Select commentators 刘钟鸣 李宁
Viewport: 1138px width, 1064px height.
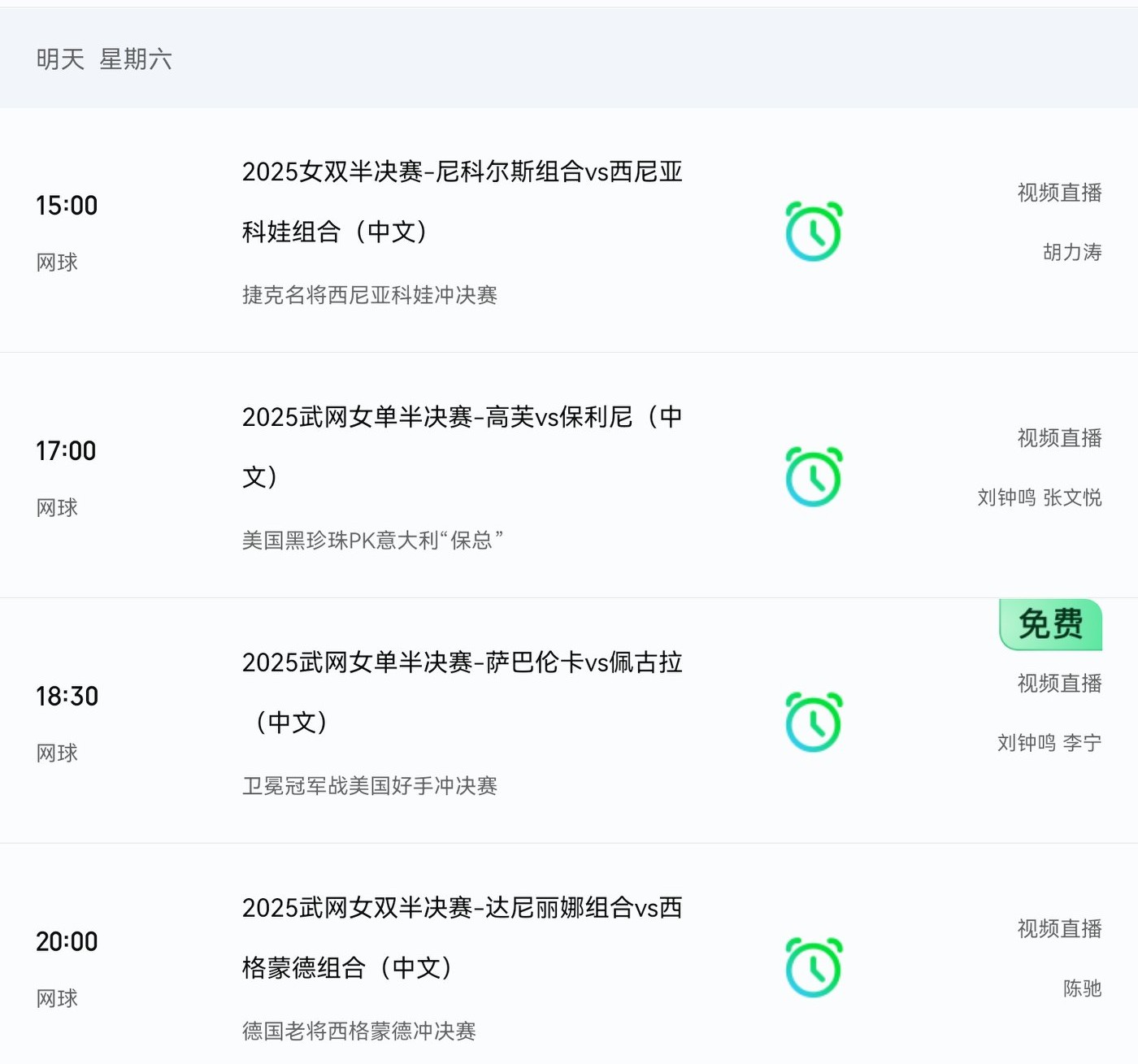coord(1049,743)
